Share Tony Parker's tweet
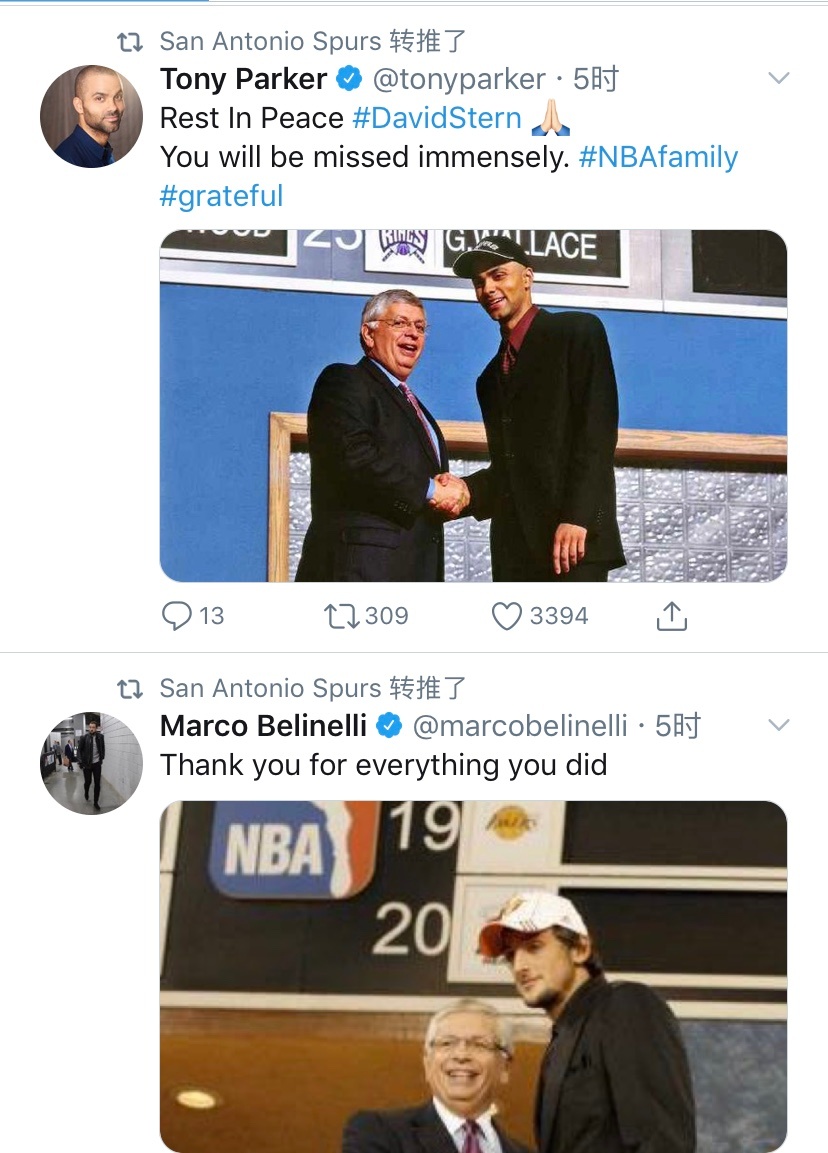Screen dimensions: 828x1153 click(x=671, y=616)
